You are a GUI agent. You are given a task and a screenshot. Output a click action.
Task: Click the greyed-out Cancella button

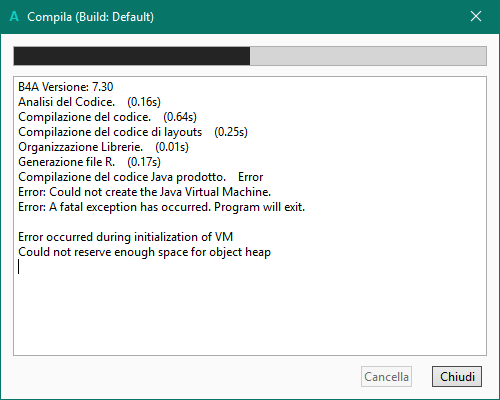click(x=386, y=377)
